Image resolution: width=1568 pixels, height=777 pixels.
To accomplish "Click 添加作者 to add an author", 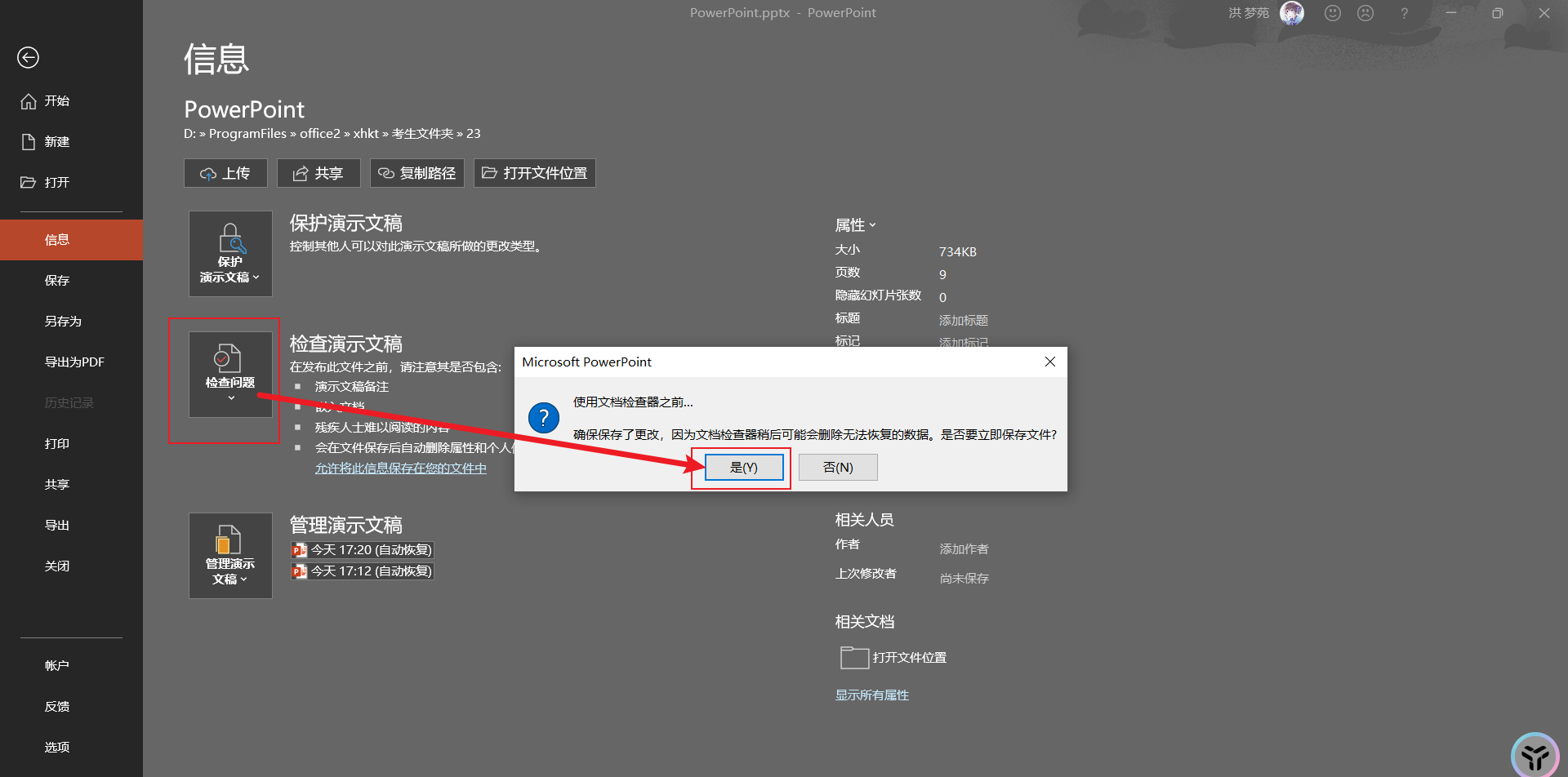I will [964, 549].
